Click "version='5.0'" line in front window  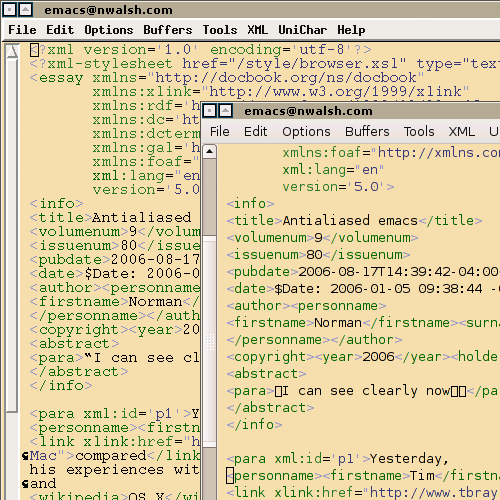tap(338, 187)
